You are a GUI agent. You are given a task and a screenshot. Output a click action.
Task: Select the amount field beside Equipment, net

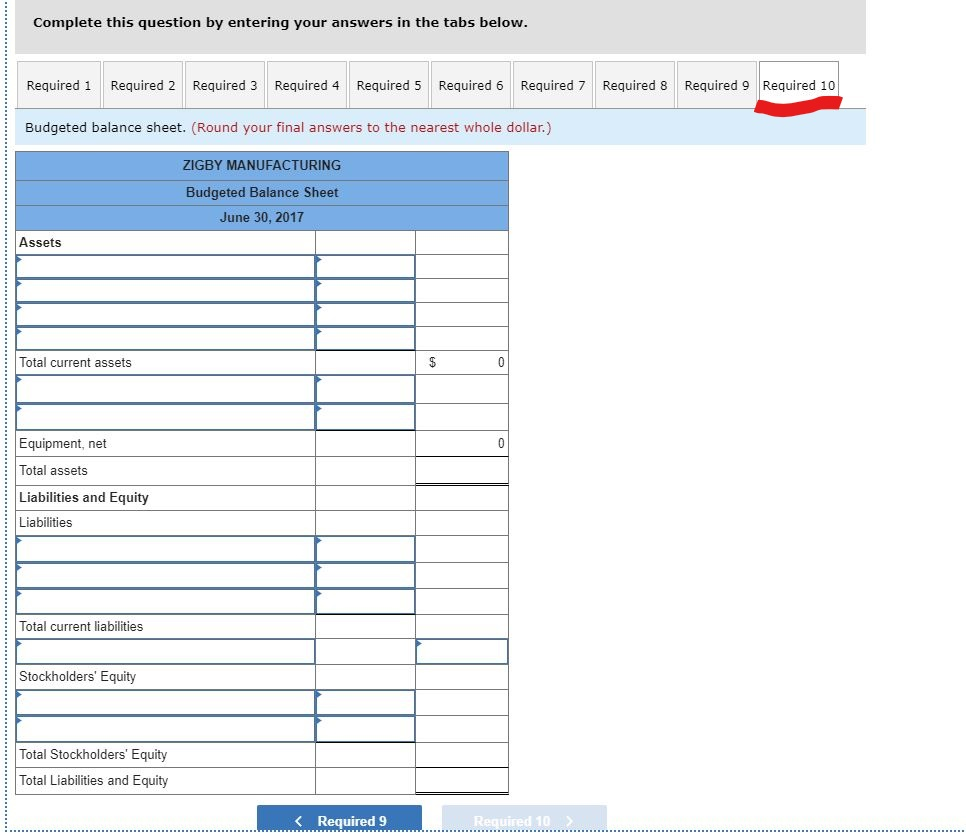coord(460,443)
